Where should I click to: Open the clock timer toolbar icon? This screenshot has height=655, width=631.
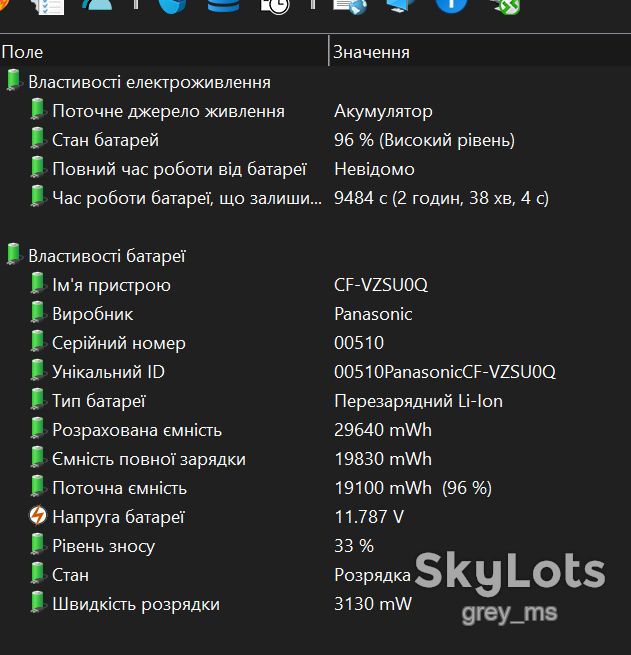tap(274, 6)
